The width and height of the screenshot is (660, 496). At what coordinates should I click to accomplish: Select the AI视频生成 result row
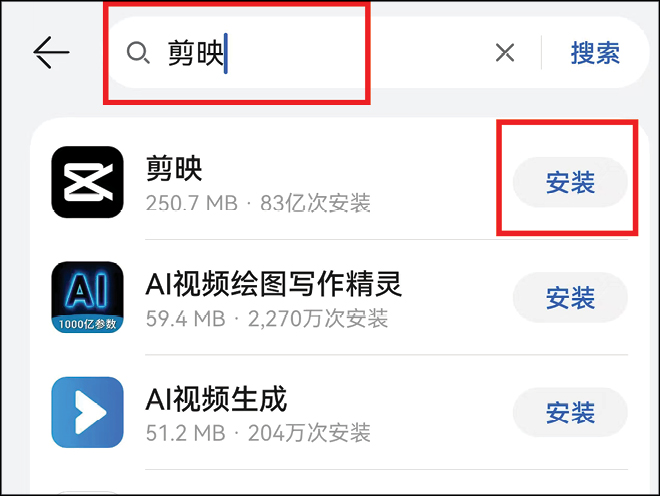click(340, 412)
